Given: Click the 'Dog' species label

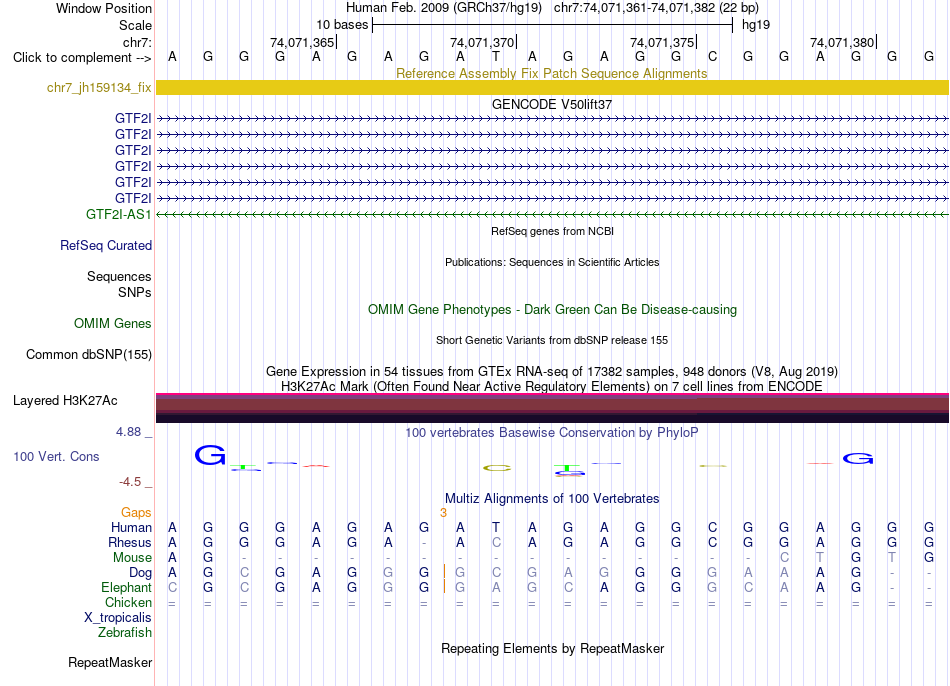Looking at the screenshot, I should click(140, 573).
